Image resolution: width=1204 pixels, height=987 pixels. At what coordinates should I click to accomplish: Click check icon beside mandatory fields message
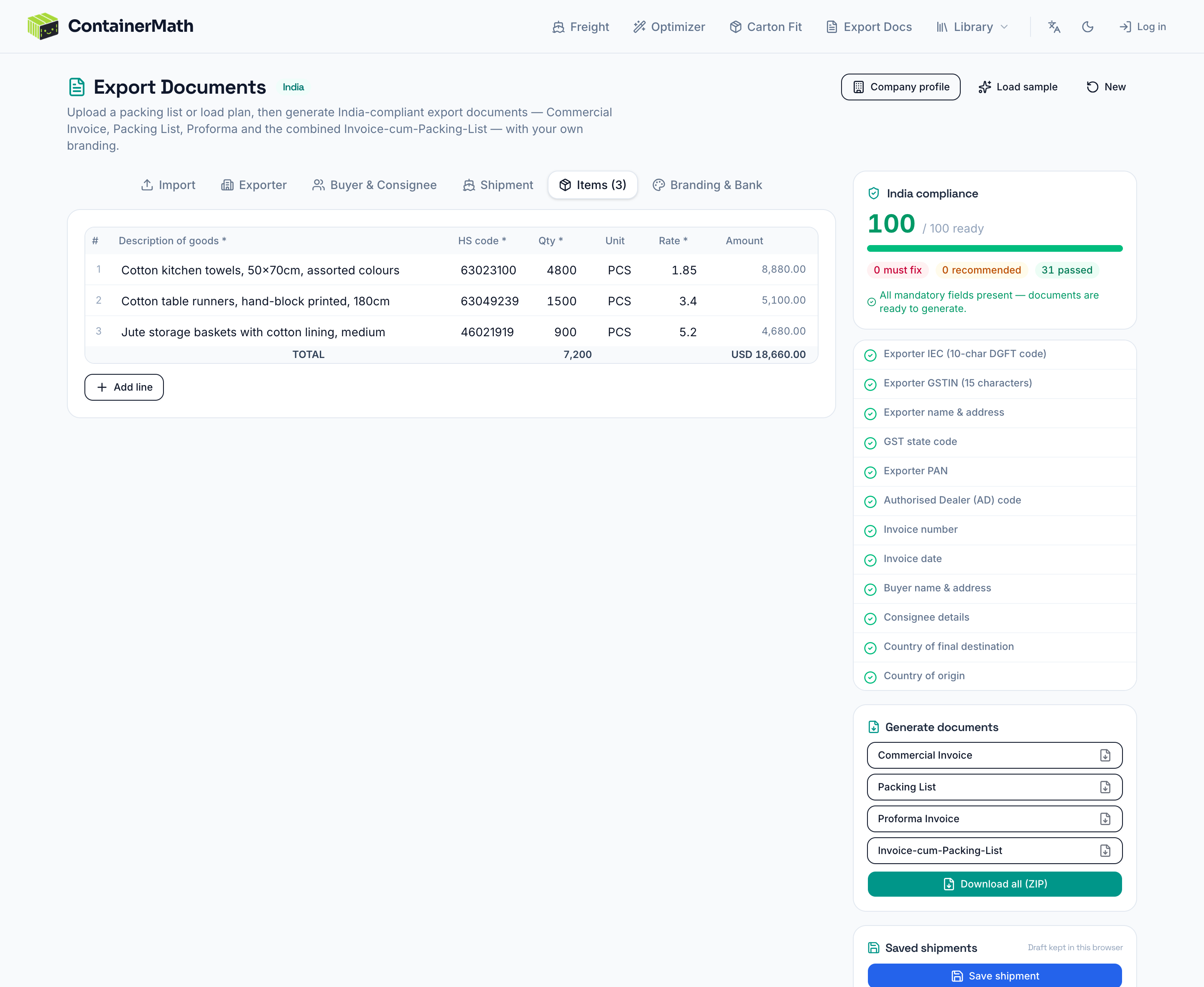(x=872, y=302)
